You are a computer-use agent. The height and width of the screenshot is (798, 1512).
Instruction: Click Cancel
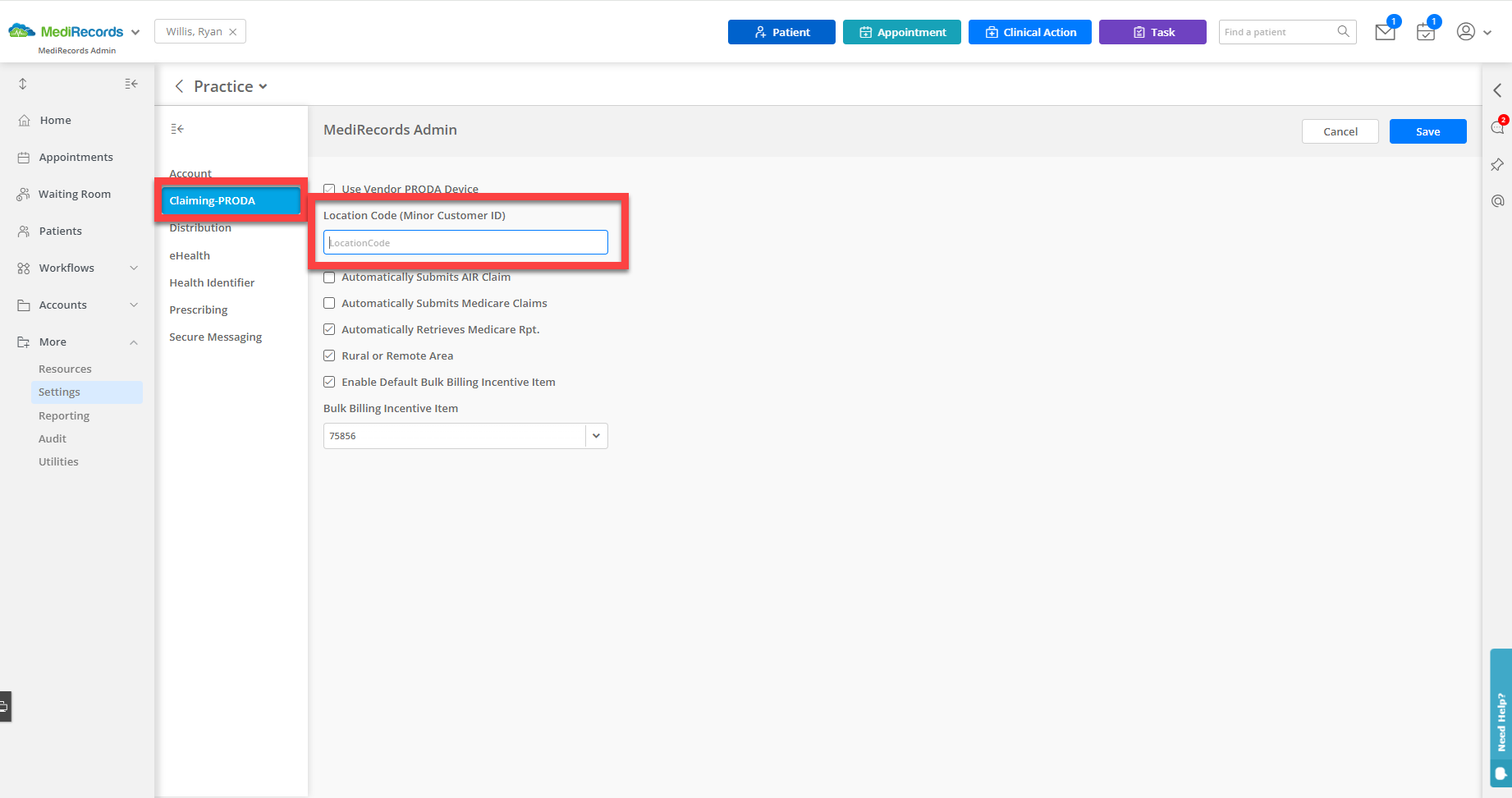point(1340,131)
